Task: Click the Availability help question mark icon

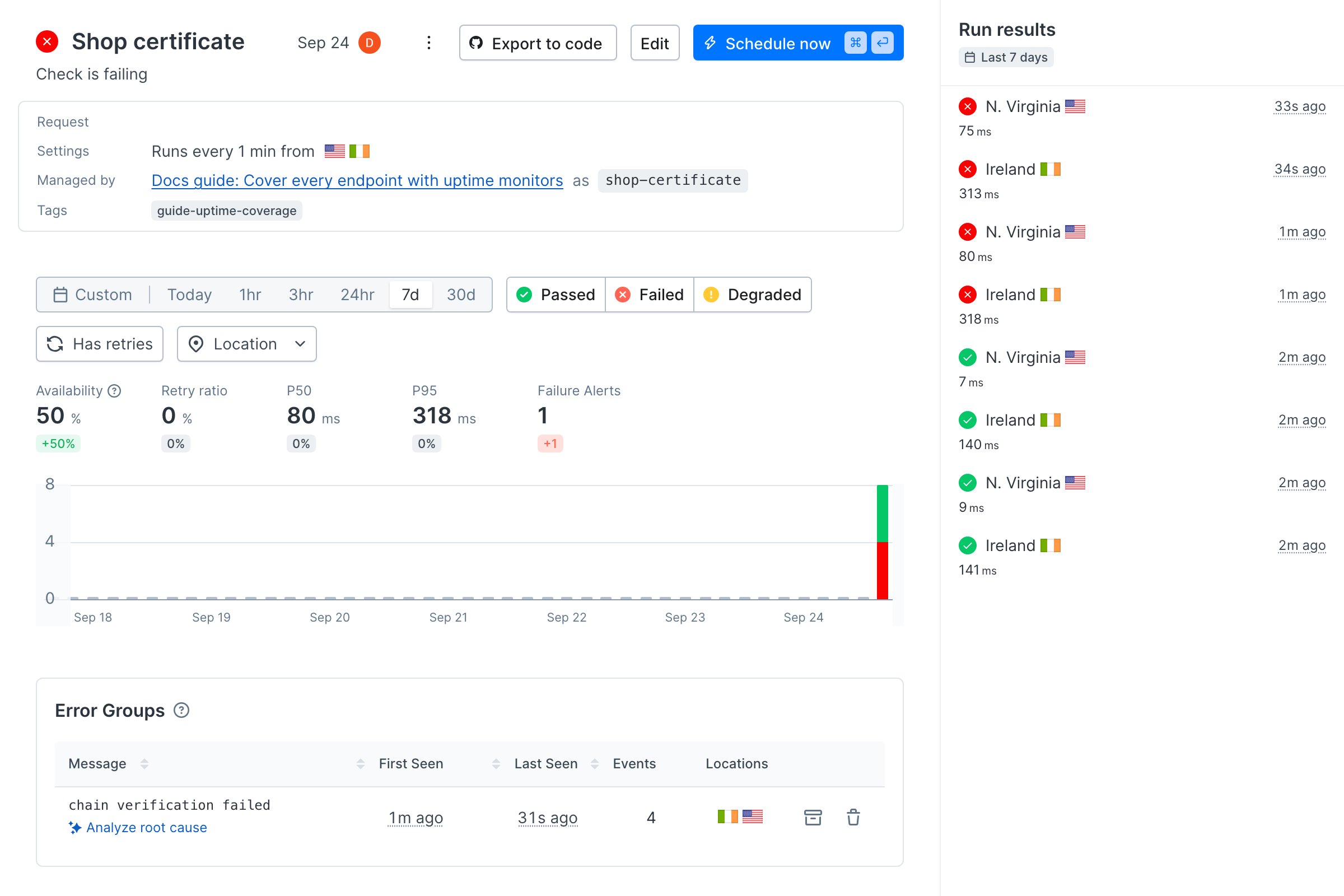Action: coord(114,391)
